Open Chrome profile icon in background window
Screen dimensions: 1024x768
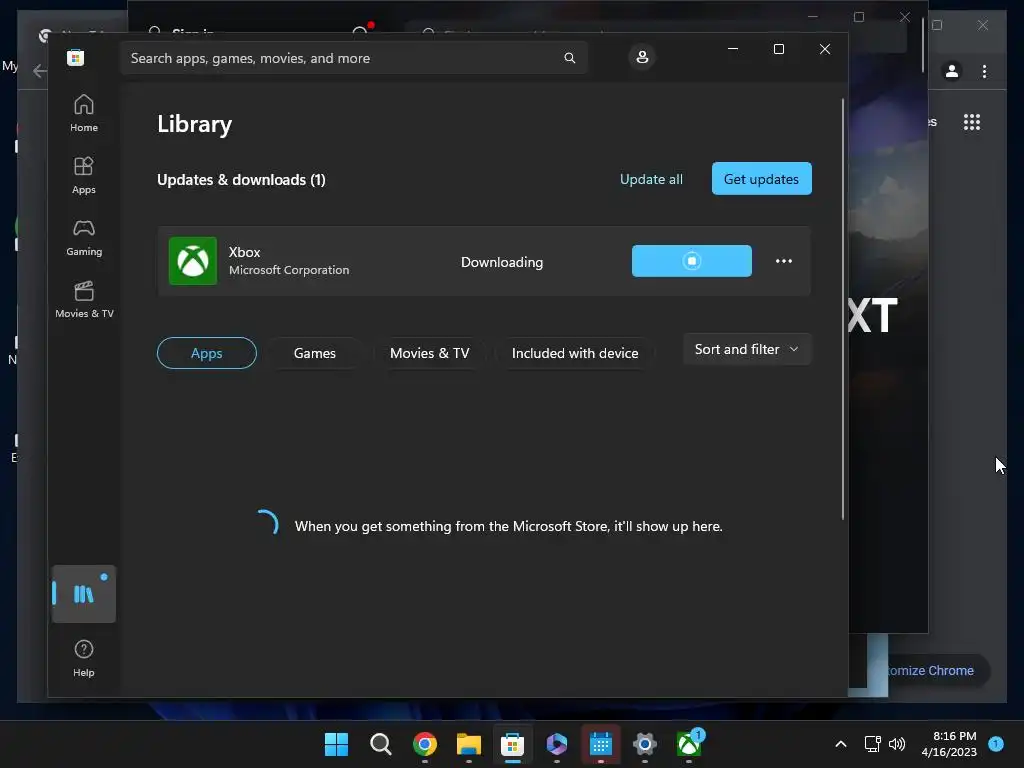[x=952, y=71]
